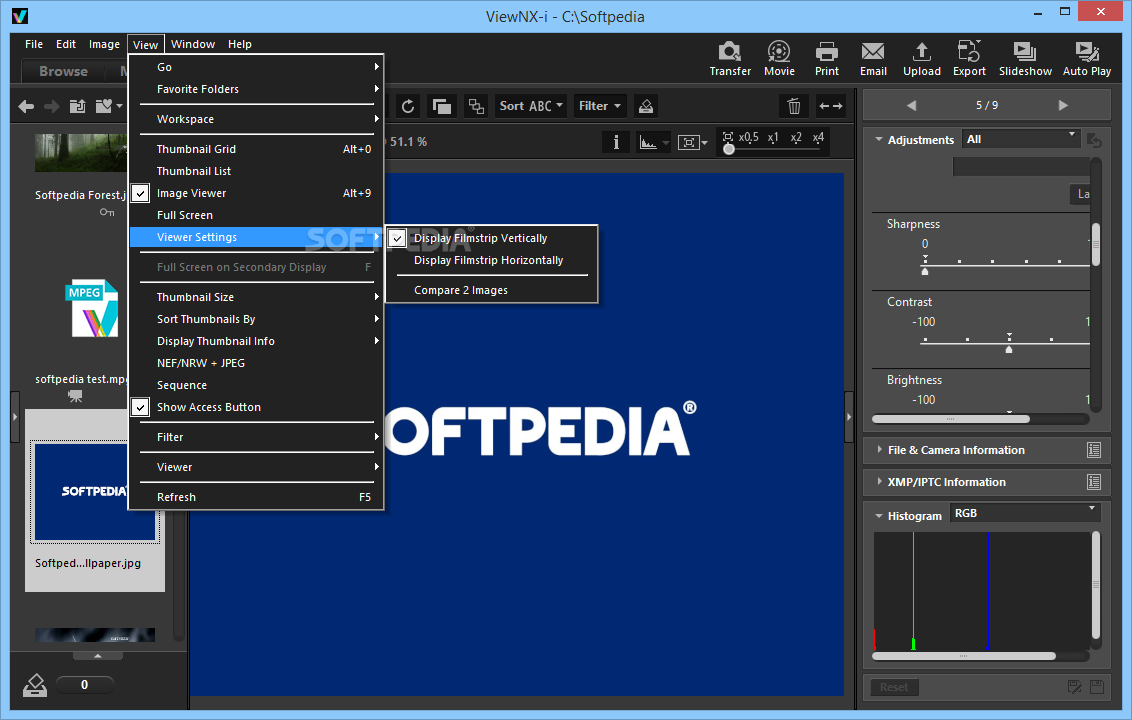1132x720 pixels.
Task: Go to previous image in navigator
Action: click(911, 105)
